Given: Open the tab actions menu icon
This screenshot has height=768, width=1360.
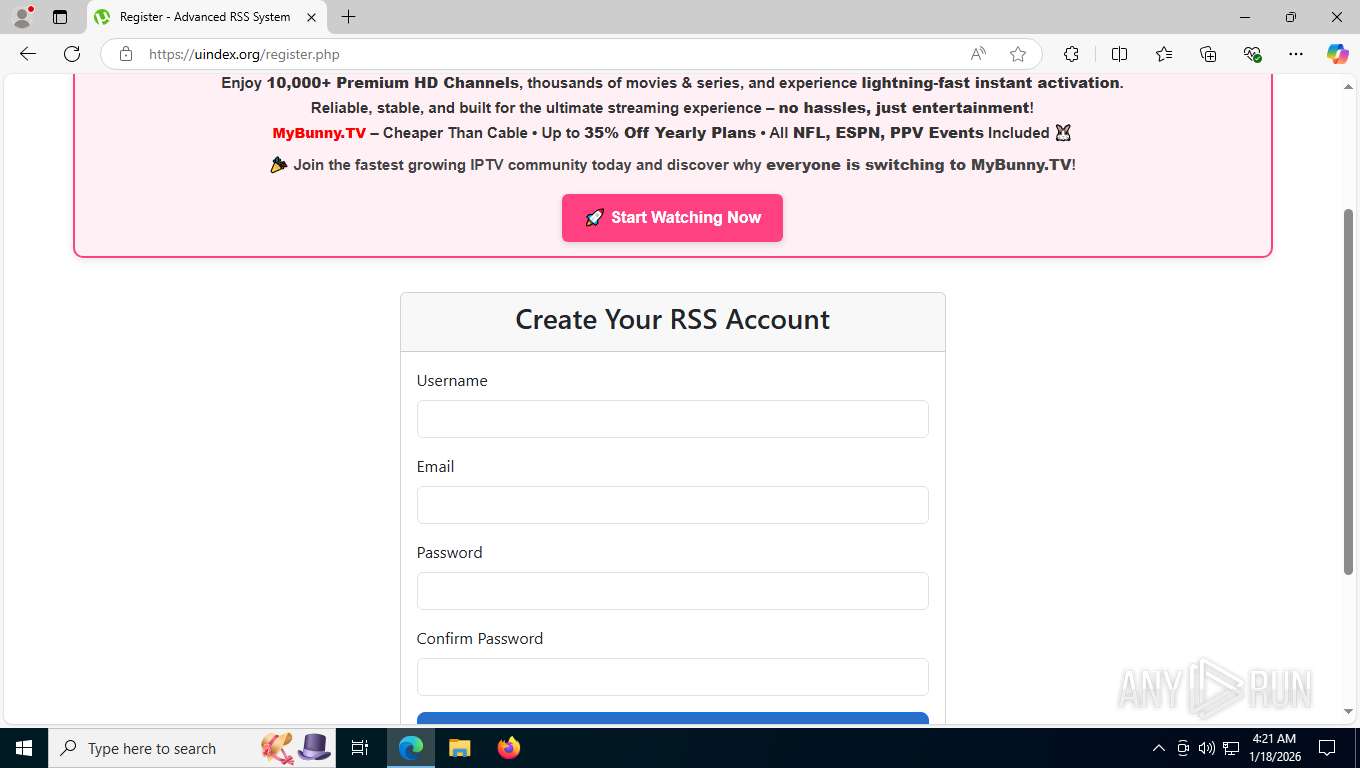Looking at the screenshot, I should tap(60, 17).
